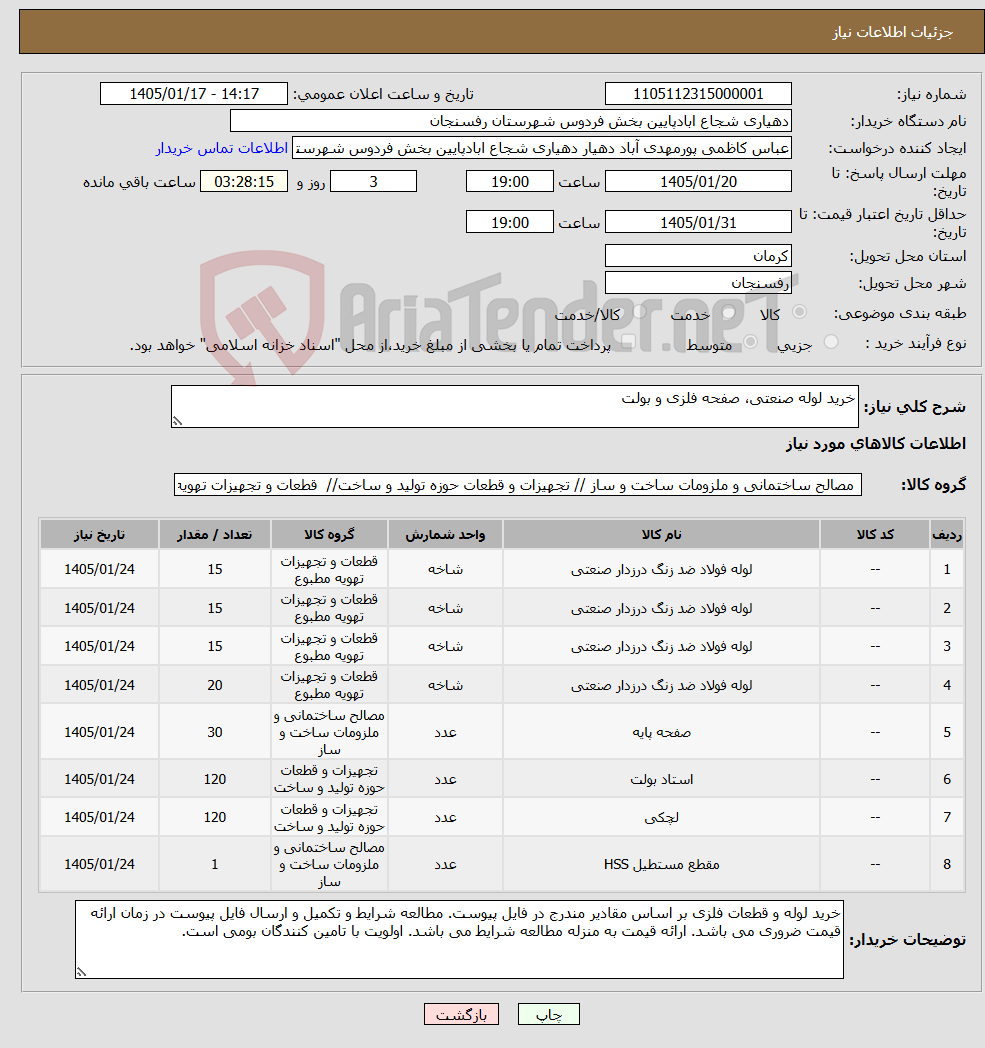The image size is (985, 1048).
Task: Click the گروه کالا column header
Action: [x=329, y=535]
